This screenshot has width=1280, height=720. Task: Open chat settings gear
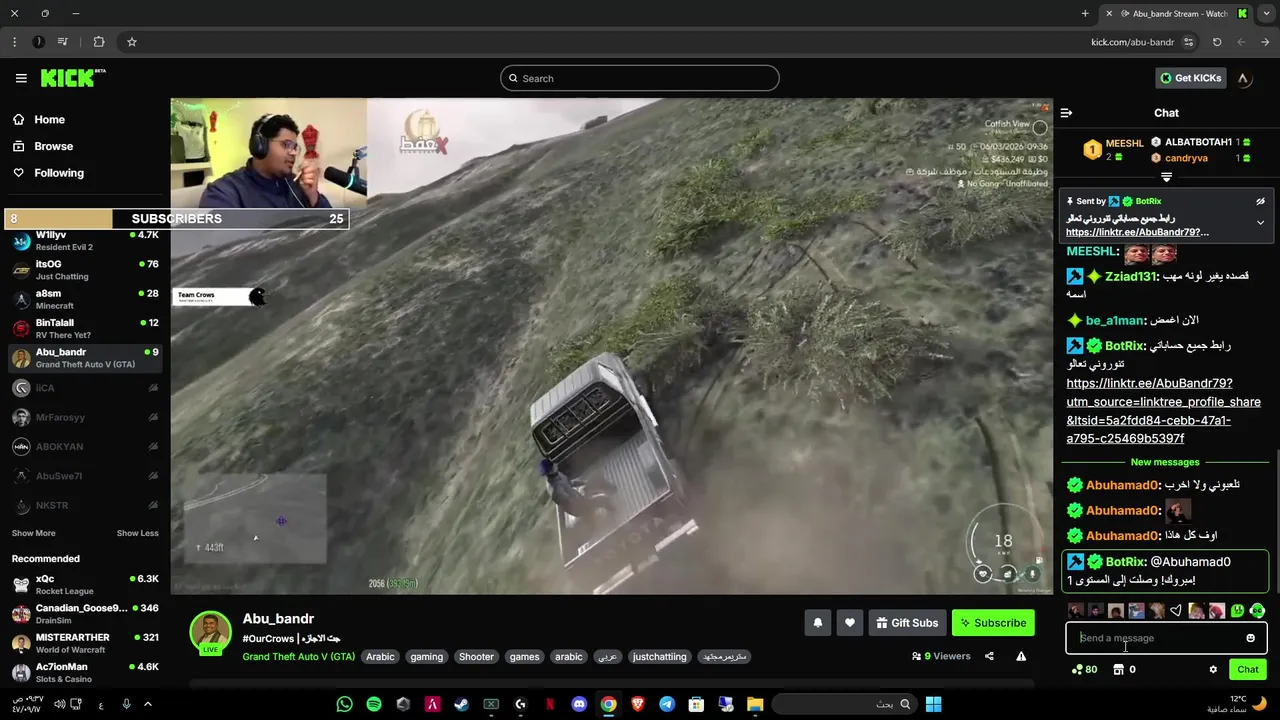click(x=1213, y=670)
